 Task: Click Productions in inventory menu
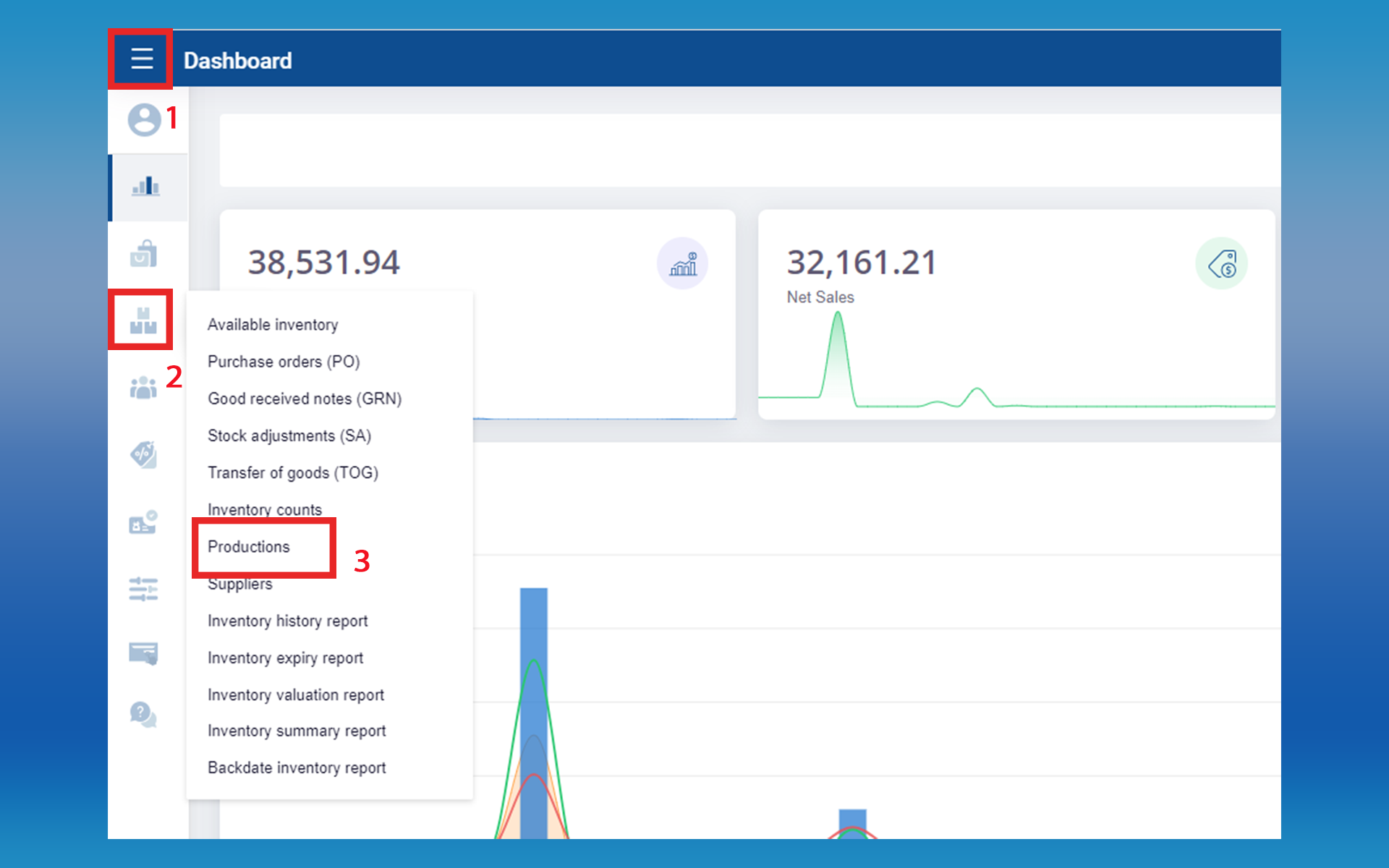249,547
